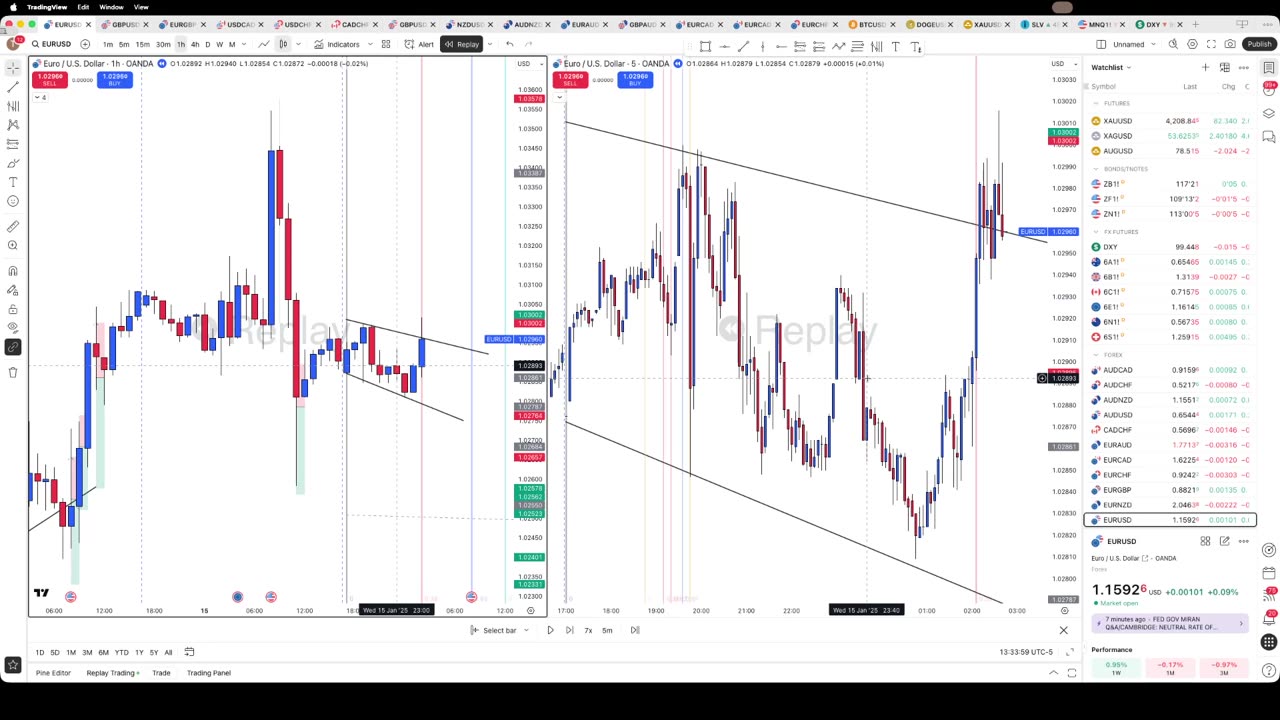The image size is (1280, 720).
Task: Open the go to date calendar icon
Action: (189, 652)
